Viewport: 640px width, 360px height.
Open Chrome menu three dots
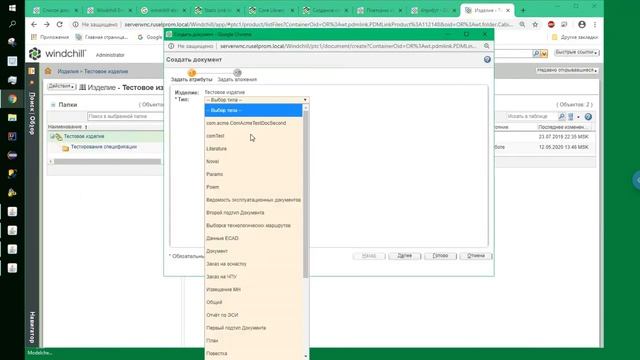point(595,24)
